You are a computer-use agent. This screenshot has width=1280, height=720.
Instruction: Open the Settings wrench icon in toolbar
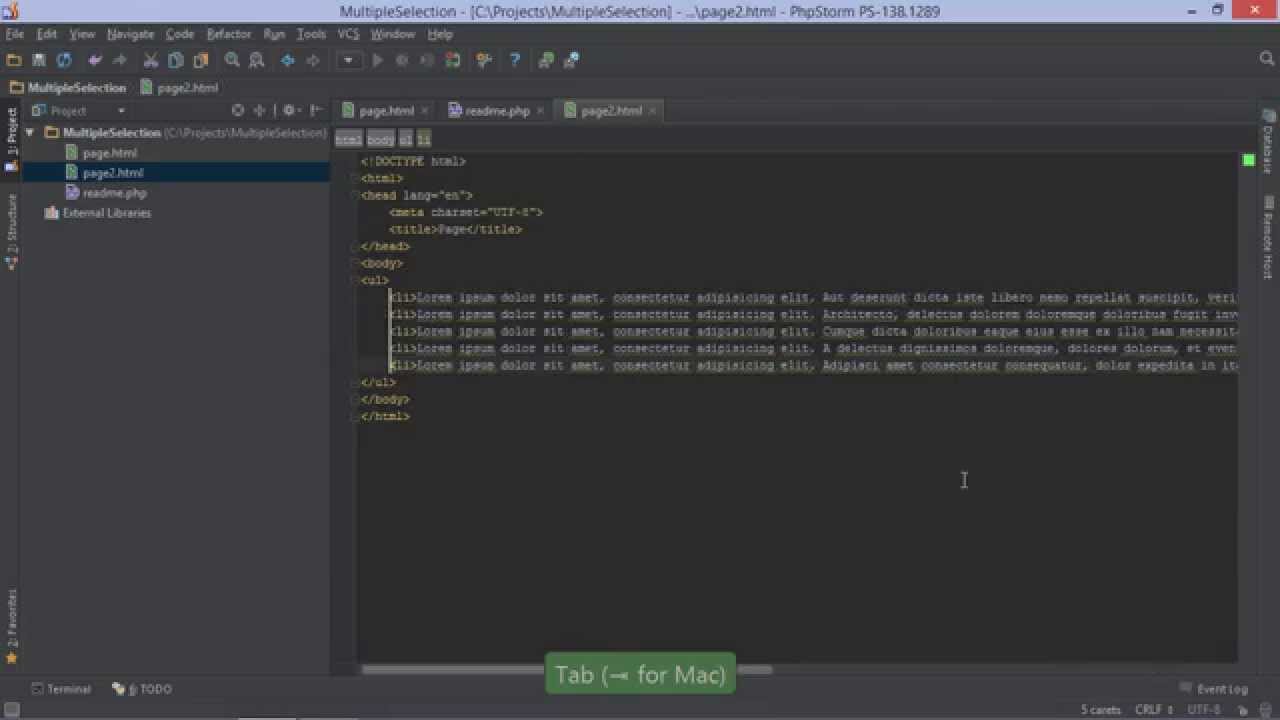pos(484,60)
